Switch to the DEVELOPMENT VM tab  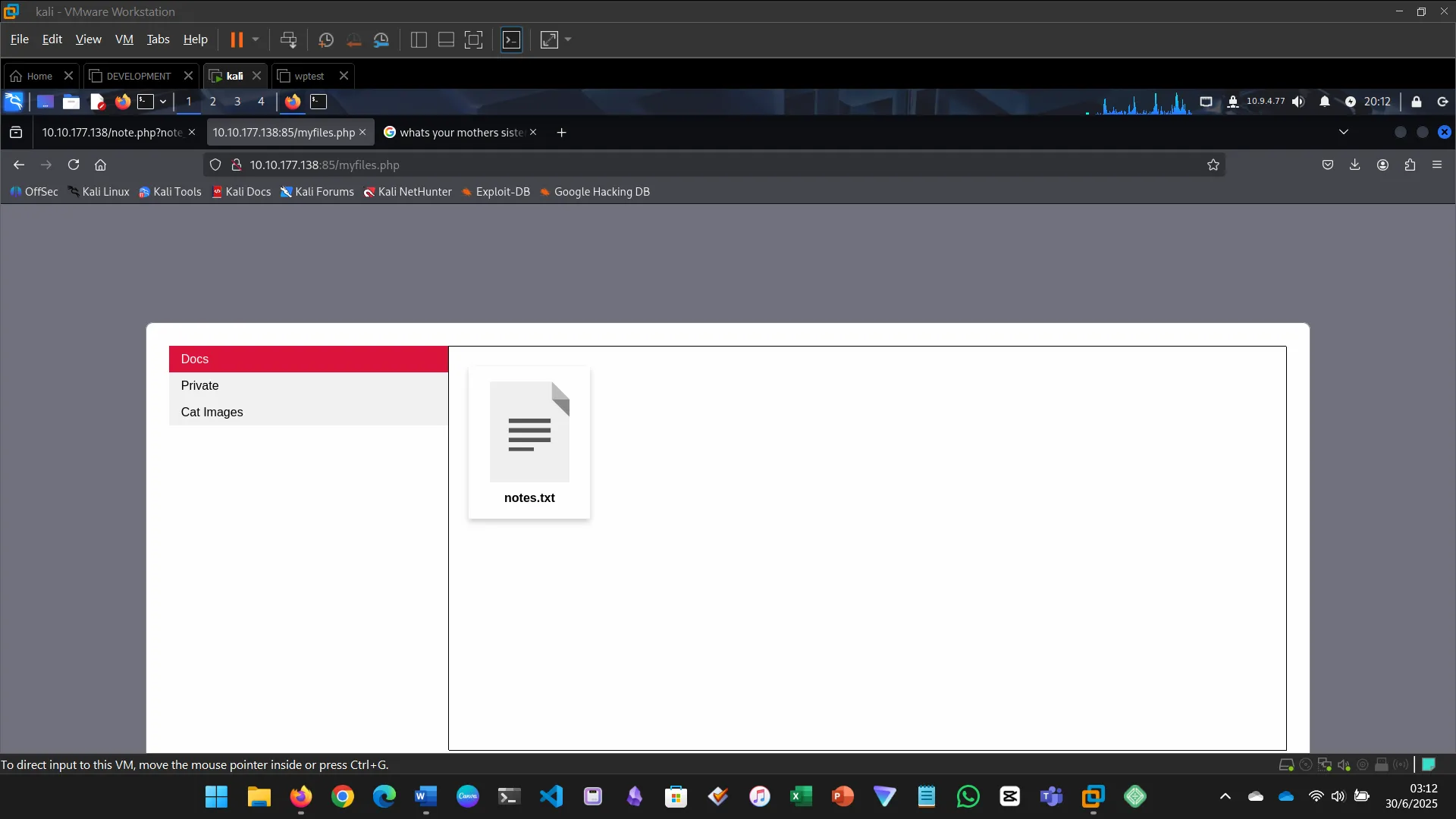click(x=139, y=76)
